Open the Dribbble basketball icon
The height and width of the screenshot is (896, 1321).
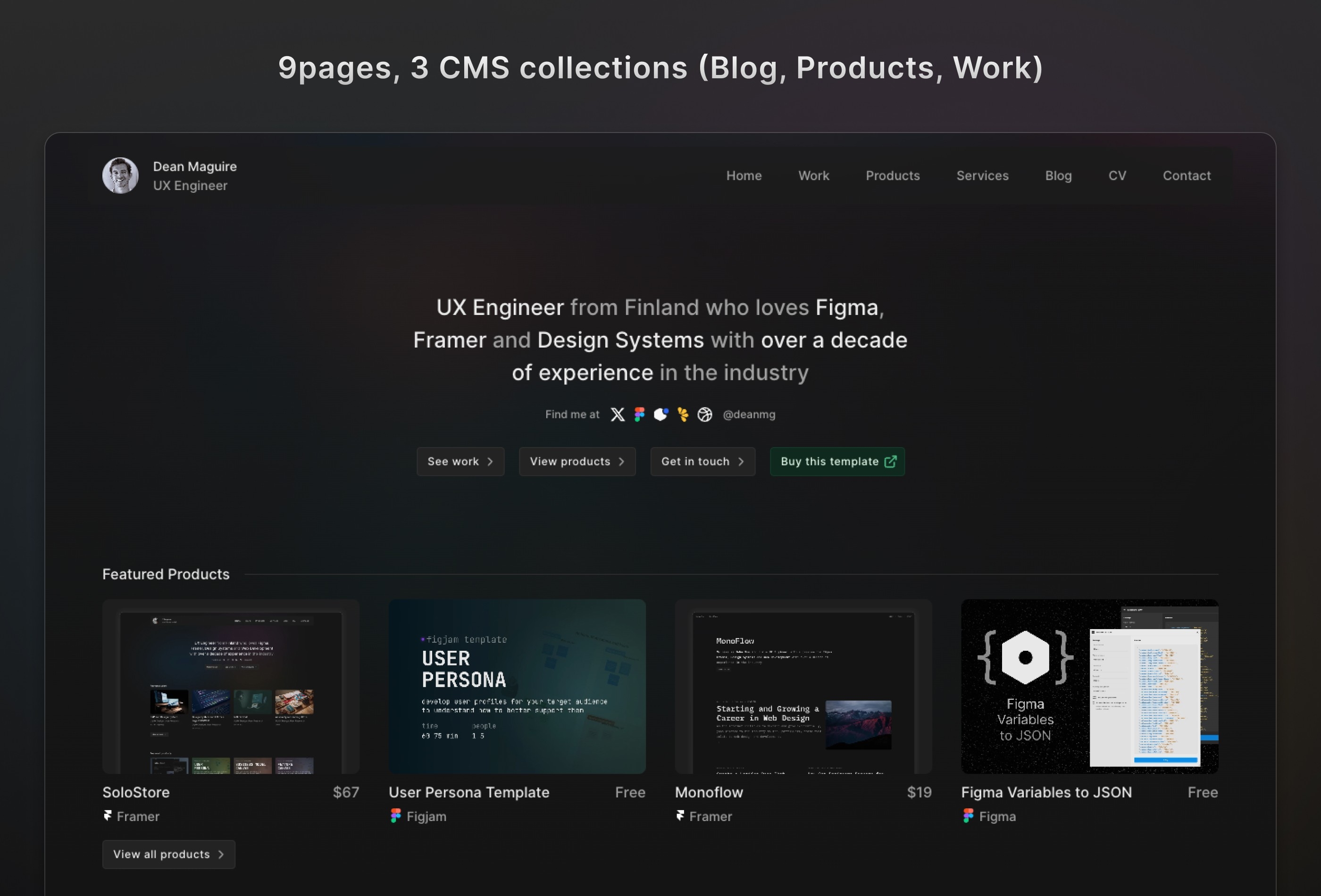pyautogui.click(x=705, y=415)
